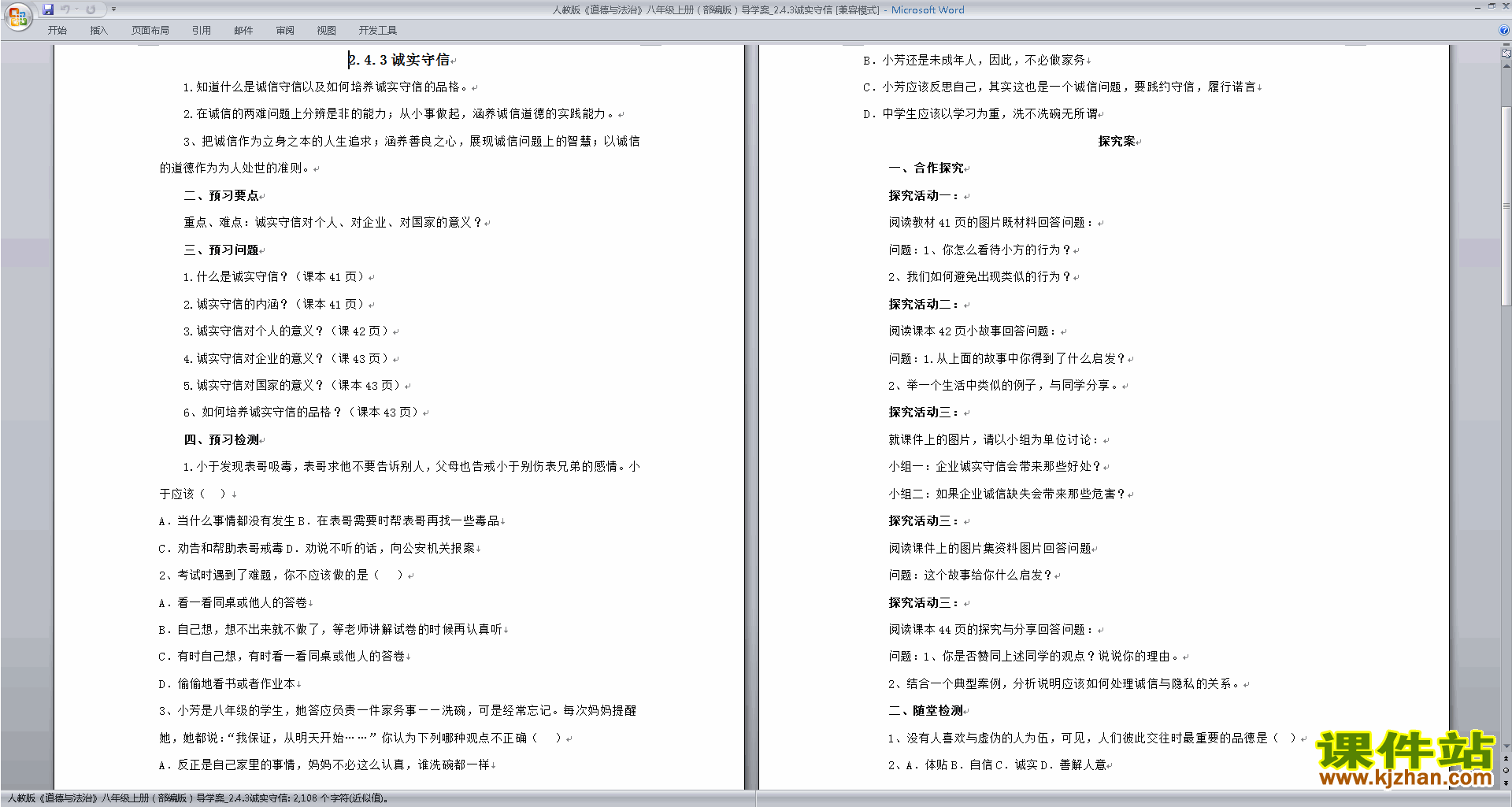Click the scroll down arrow
The width and height of the screenshot is (1512, 807).
(1506, 746)
